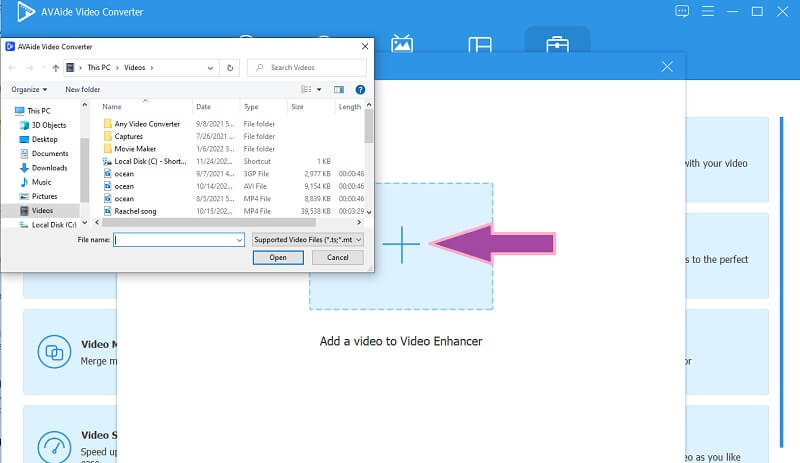Click the Open button
Screen dimensions: 800x463
point(278,257)
